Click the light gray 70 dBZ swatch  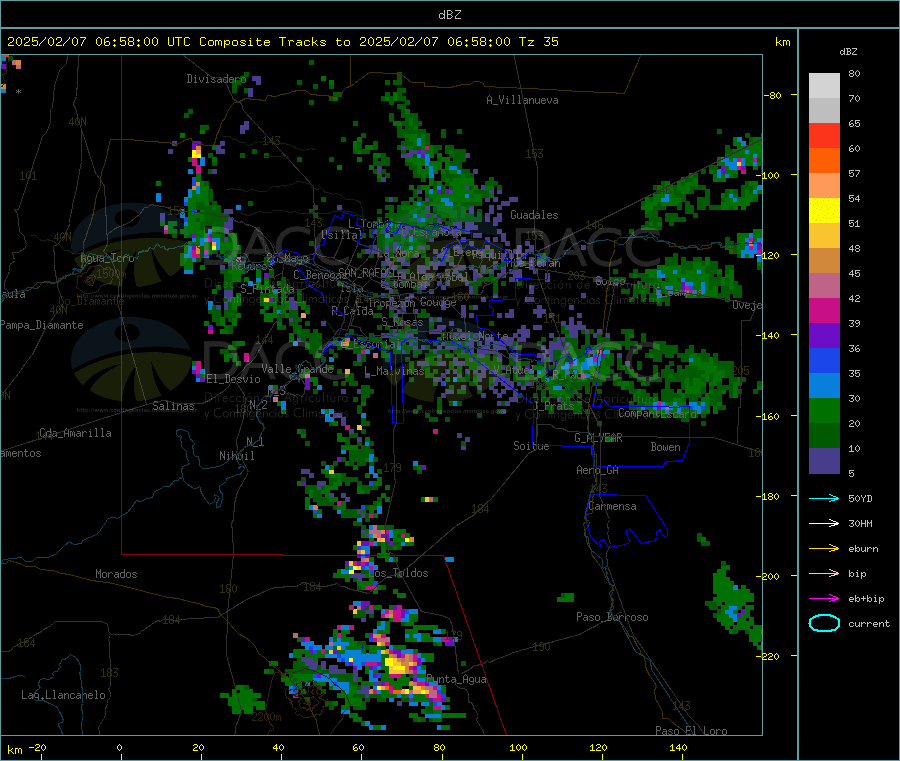point(824,86)
